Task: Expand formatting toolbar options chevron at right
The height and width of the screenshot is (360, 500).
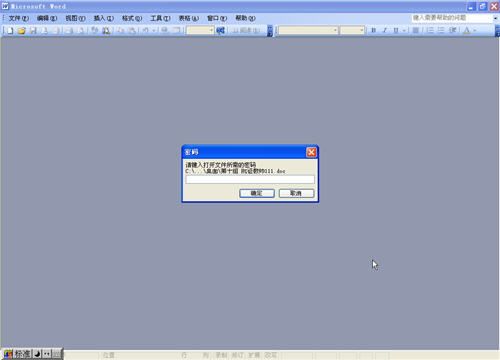Action: point(497,31)
